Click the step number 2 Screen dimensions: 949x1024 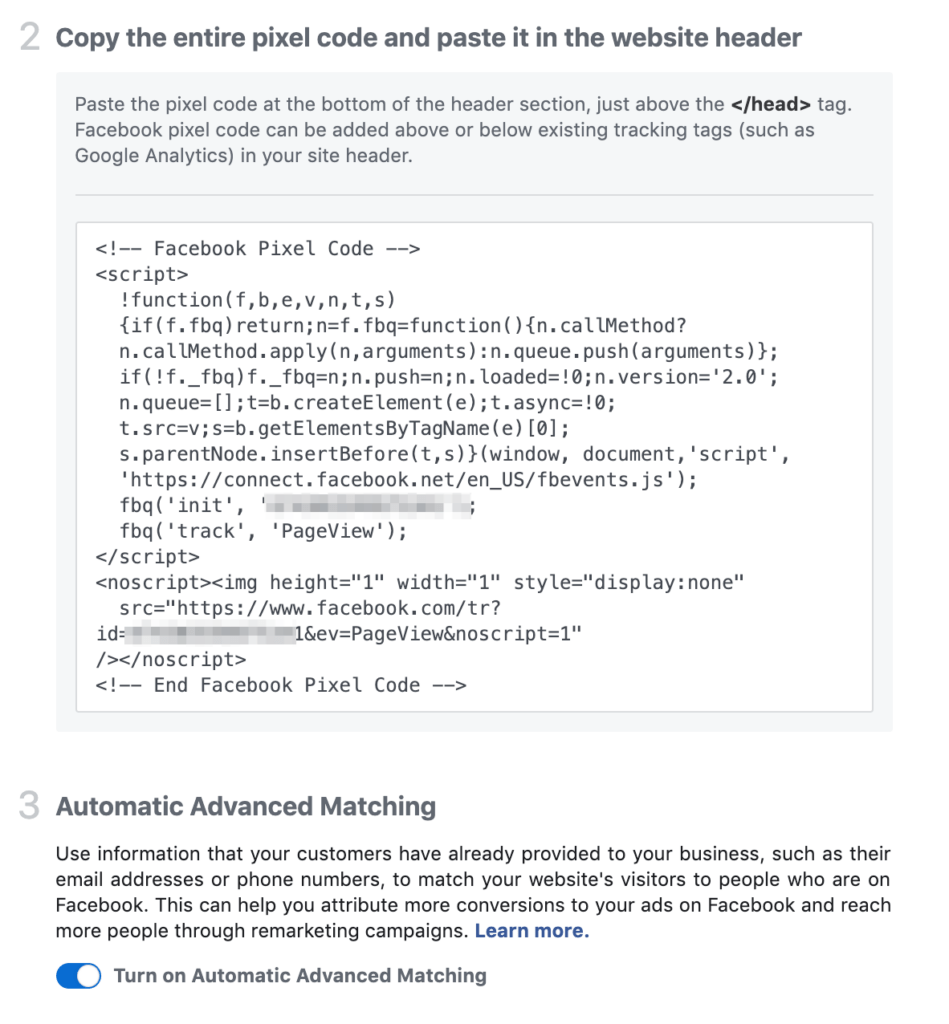tap(30, 40)
